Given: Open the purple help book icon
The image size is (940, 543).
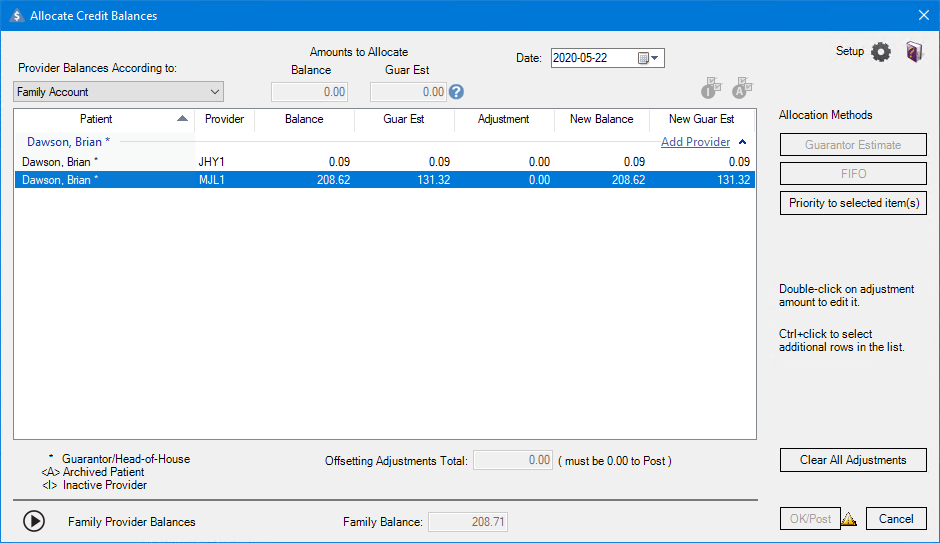Looking at the screenshot, I should tap(914, 52).
